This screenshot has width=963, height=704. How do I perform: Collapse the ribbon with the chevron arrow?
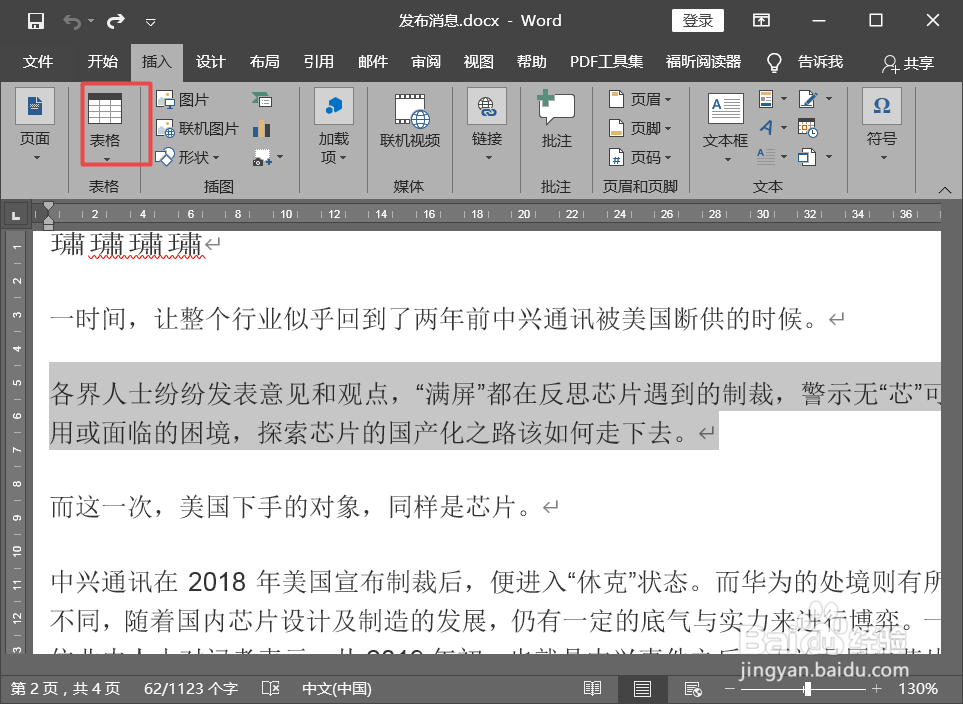point(945,190)
